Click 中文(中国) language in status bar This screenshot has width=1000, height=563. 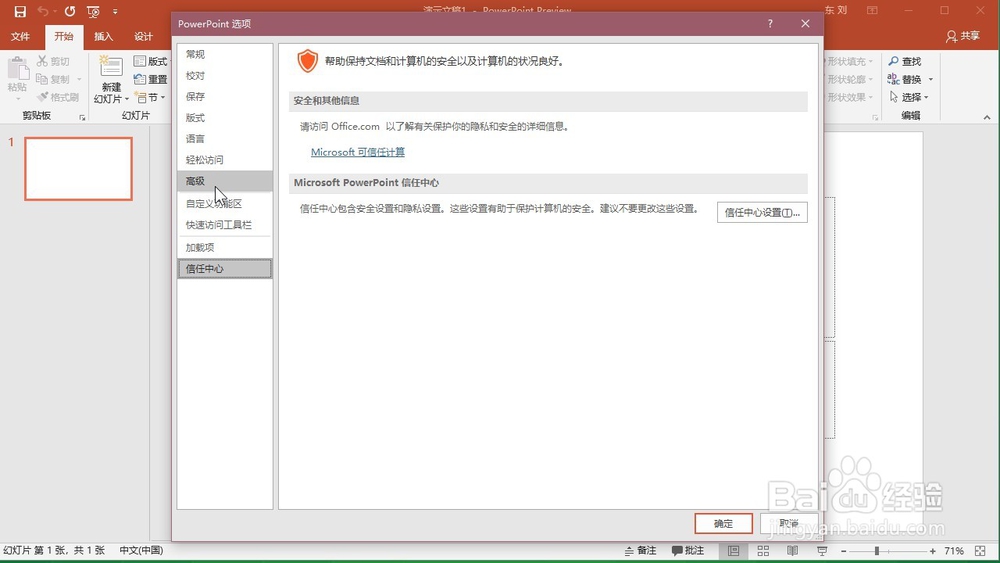141,550
